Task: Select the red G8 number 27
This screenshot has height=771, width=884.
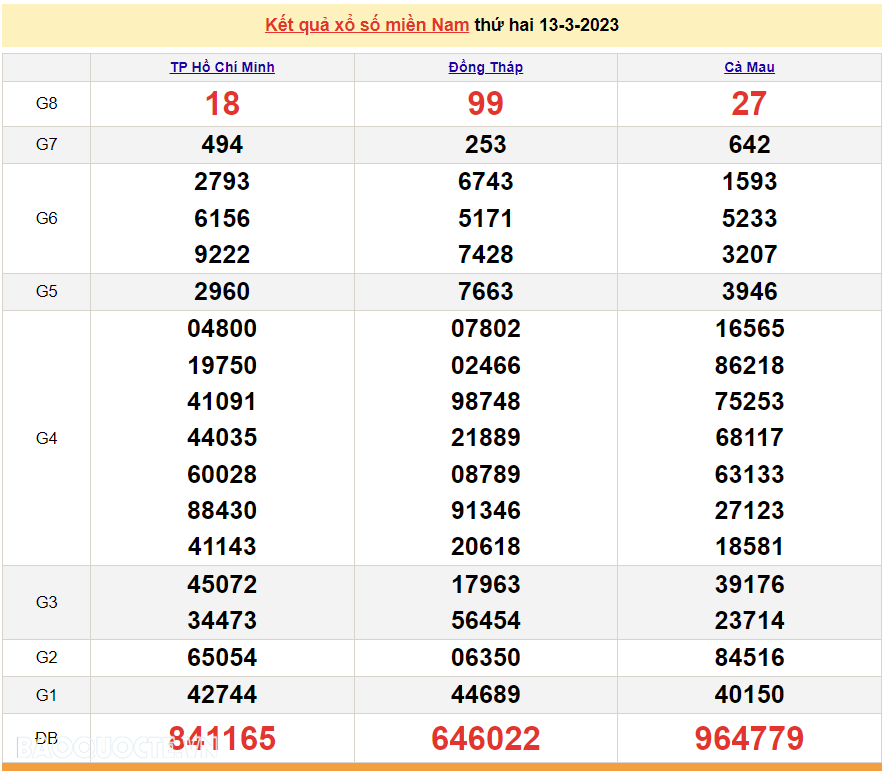Action: (749, 104)
